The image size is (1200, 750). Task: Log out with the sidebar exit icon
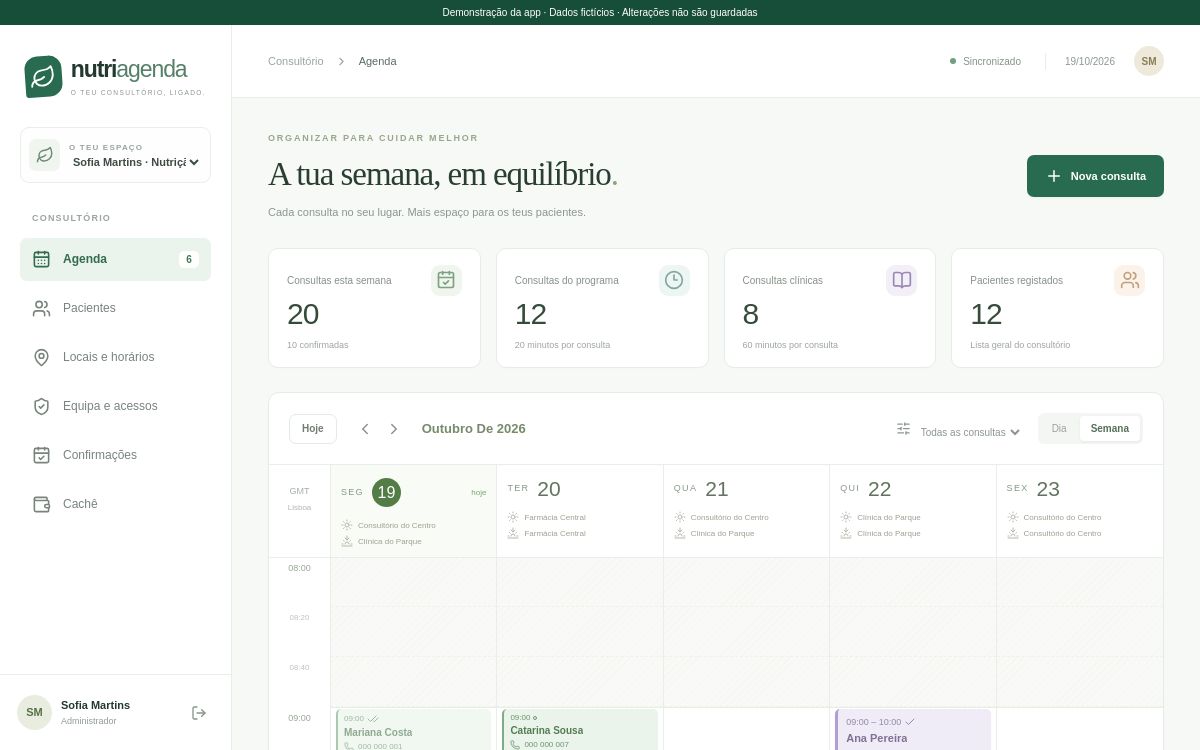coord(199,713)
